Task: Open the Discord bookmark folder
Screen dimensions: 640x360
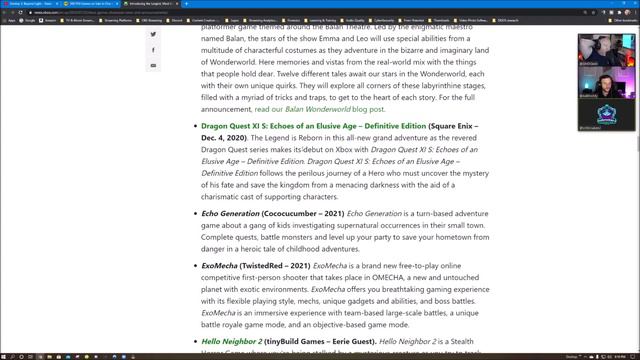Action: pos(174,20)
